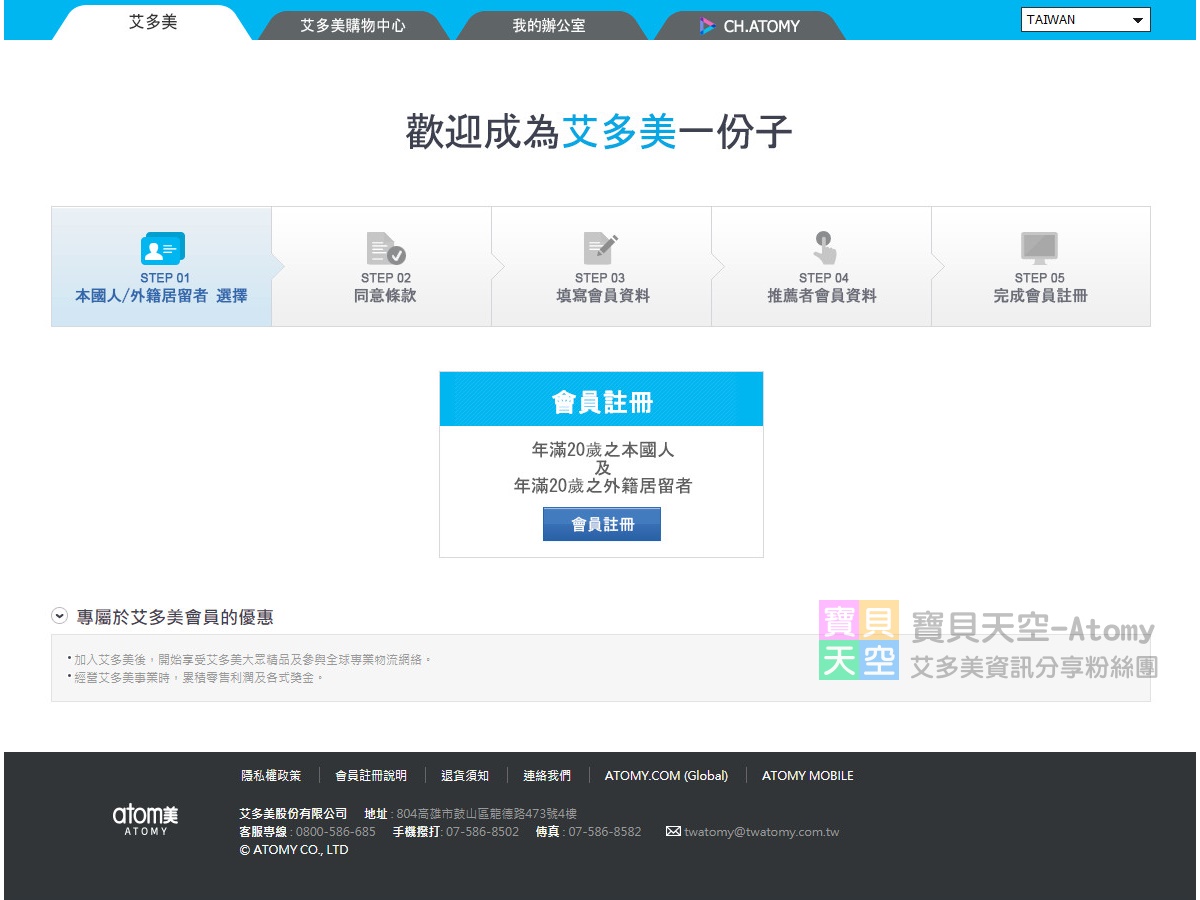Open the 會員註冊說明 footer link
The image size is (1200, 900).
(x=371, y=775)
